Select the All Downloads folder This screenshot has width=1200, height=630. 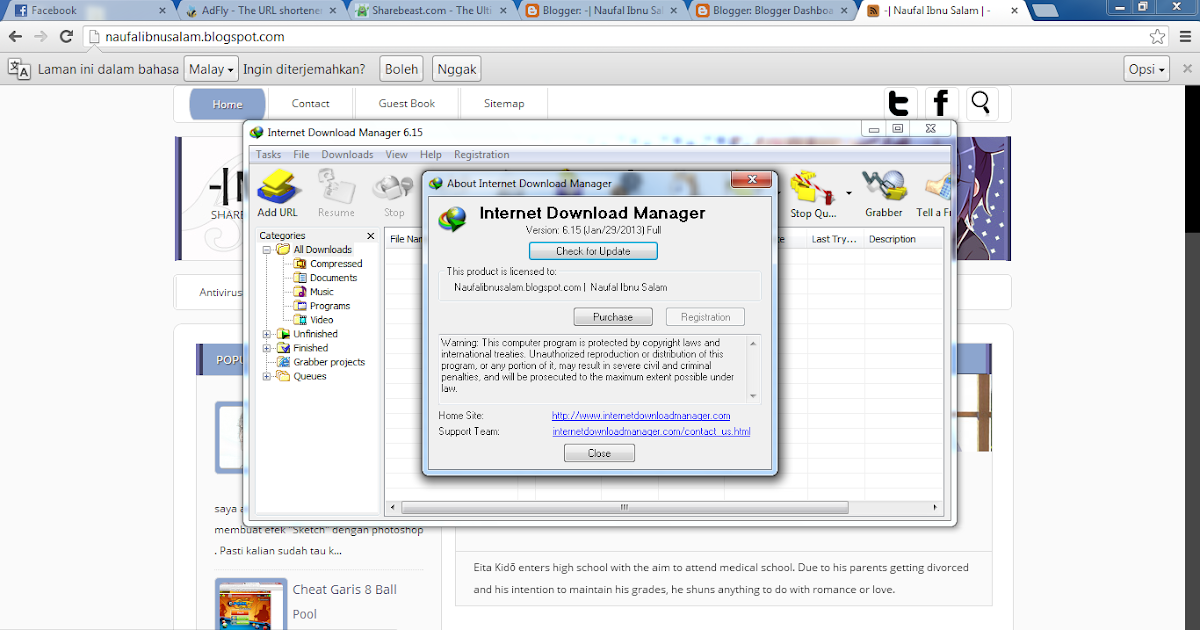coord(314,249)
